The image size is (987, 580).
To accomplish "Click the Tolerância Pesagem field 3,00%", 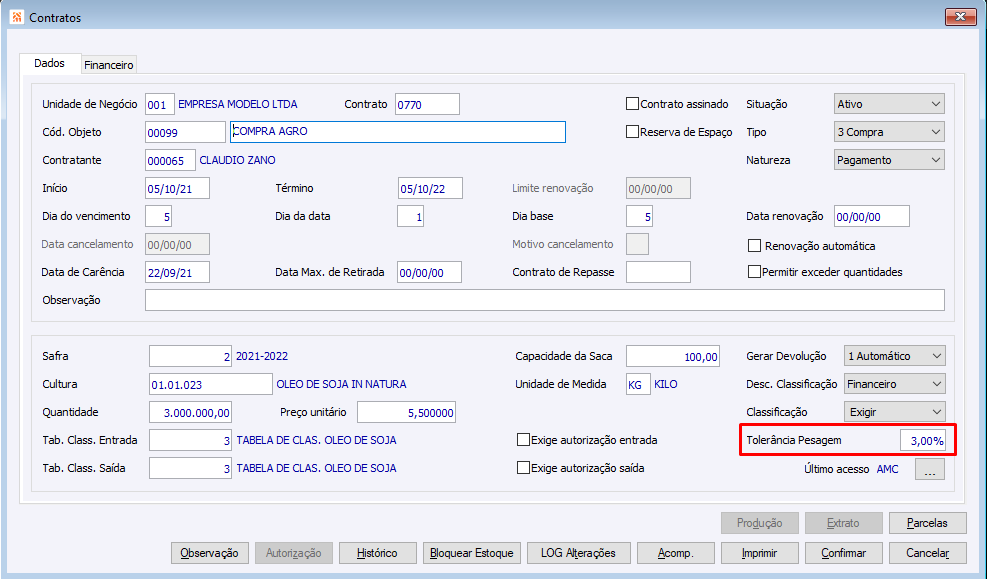I will (922, 441).
